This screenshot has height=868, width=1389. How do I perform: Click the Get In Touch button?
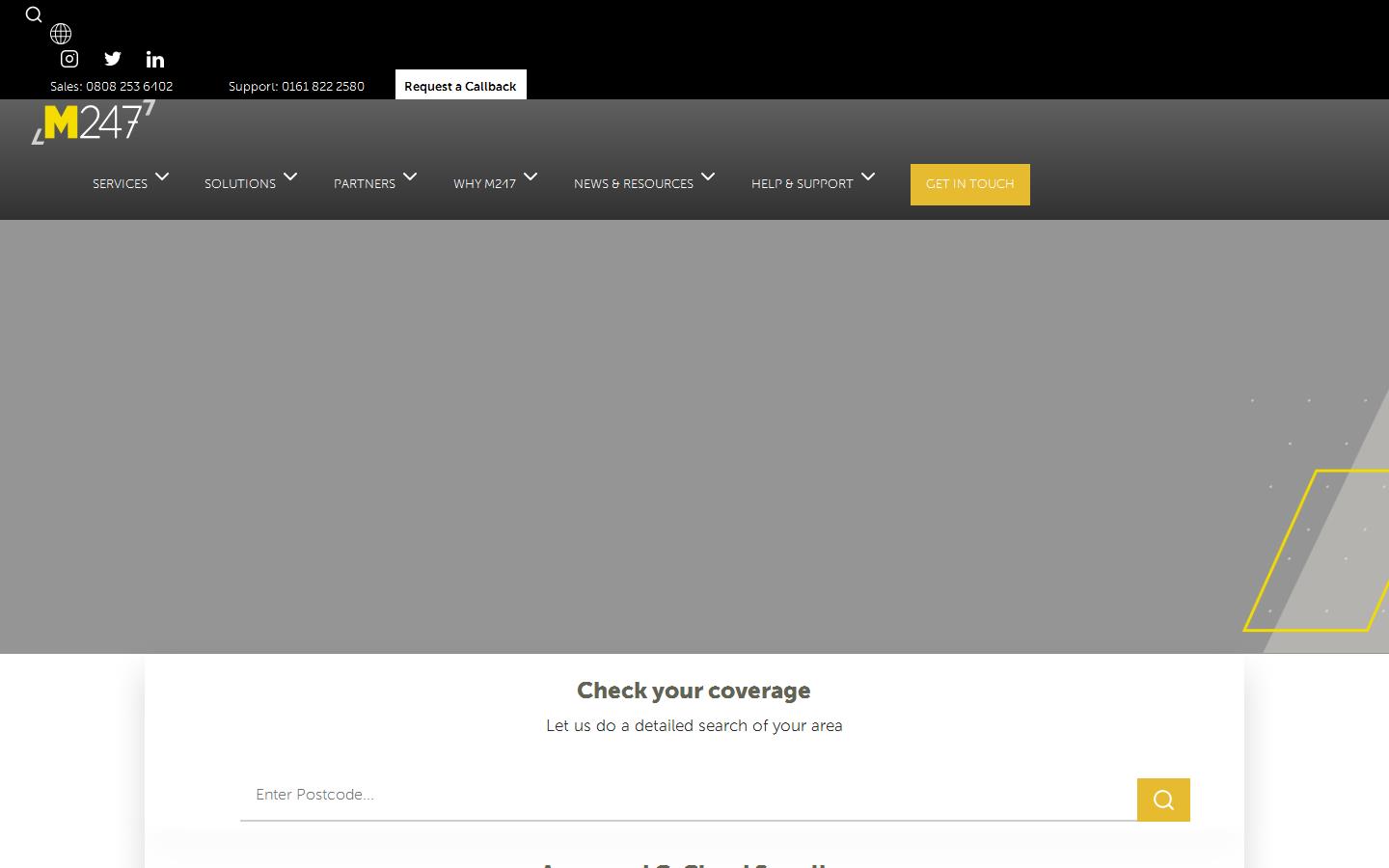coord(969,184)
